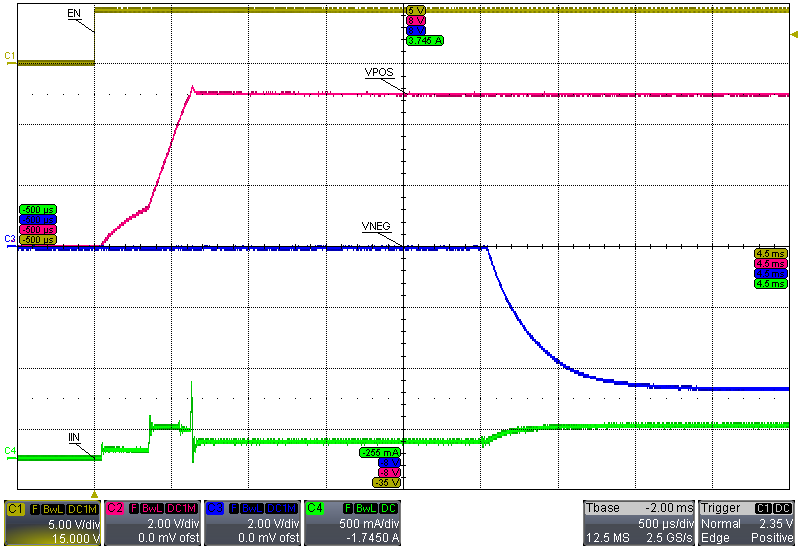The height and width of the screenshot is (547, 800).
Task: Click the C3 ground level marker
Action: pyautogui.click(x=10, y=239)
